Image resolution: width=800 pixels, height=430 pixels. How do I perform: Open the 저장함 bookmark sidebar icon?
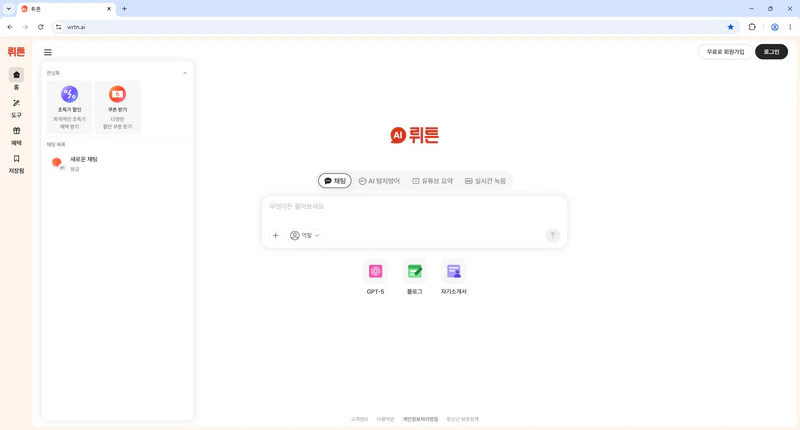pyautogui.click(x=16, y=159)
